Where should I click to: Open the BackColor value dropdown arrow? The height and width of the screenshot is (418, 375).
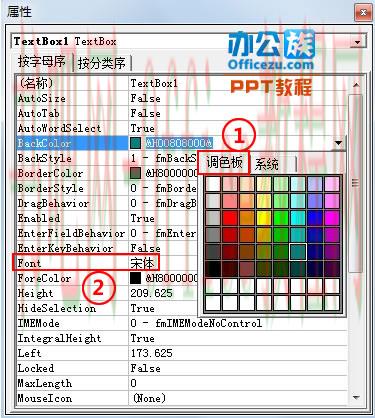pos(339,143)
